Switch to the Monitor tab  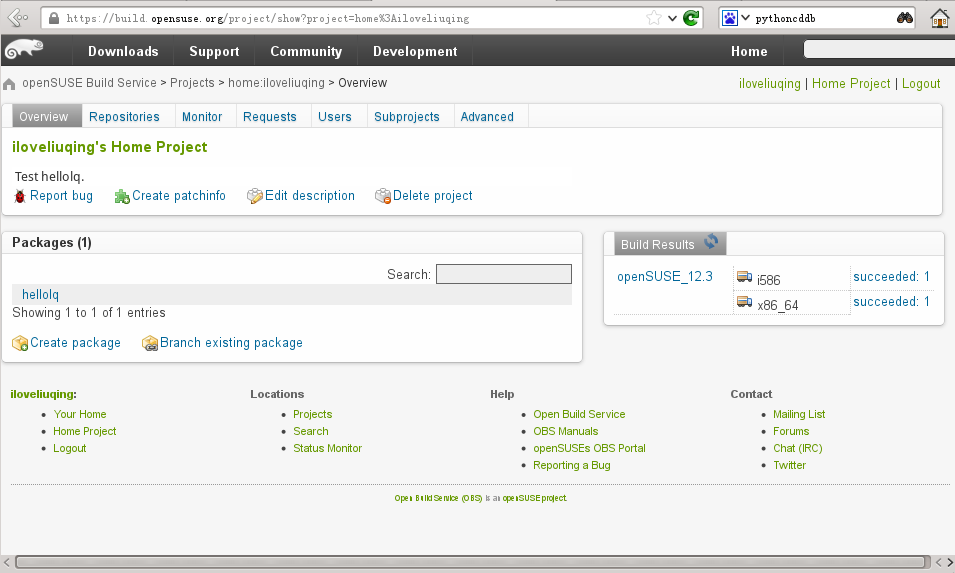click(202, 116)
